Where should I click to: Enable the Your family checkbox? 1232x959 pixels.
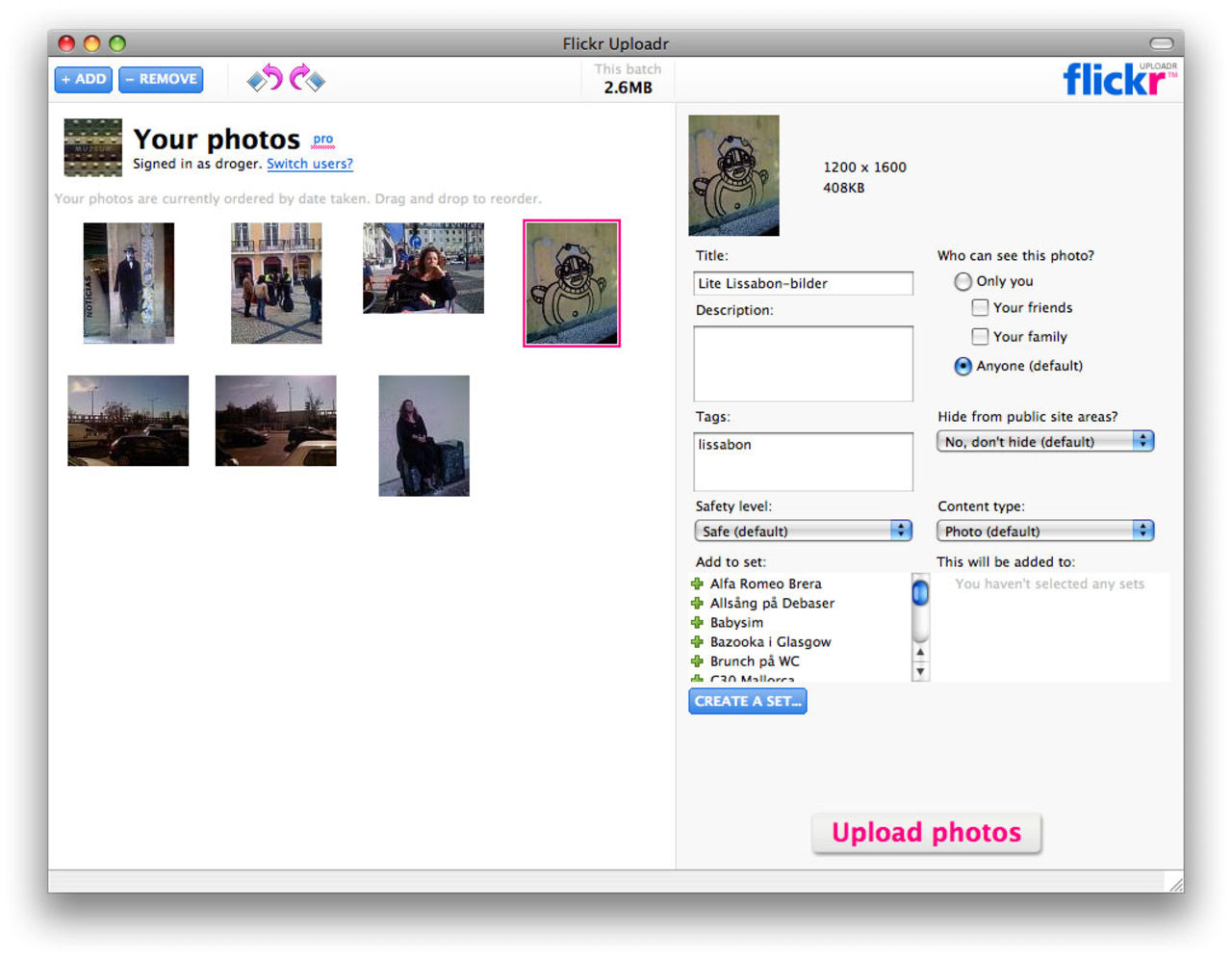pos(980,336)
